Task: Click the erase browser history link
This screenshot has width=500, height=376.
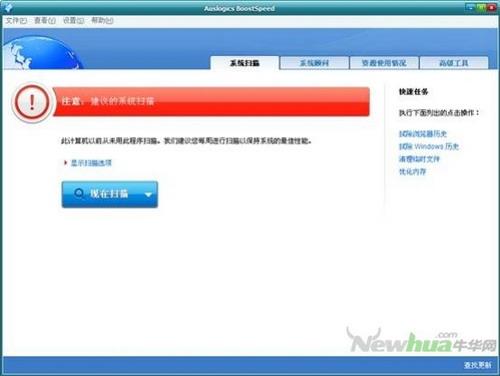Action: tap(423, 134)
